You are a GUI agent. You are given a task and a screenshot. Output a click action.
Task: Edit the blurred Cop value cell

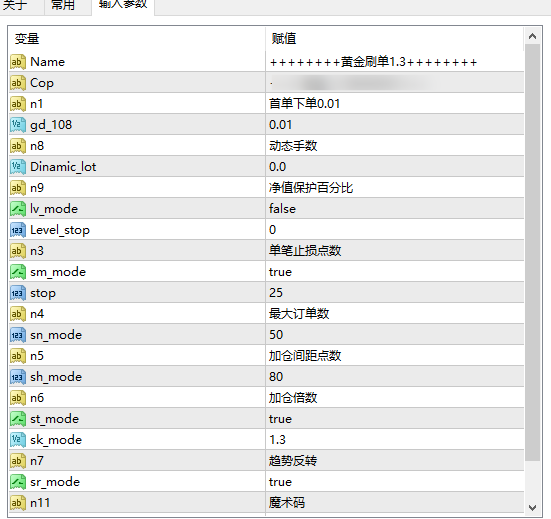click(x=394, y=83)
